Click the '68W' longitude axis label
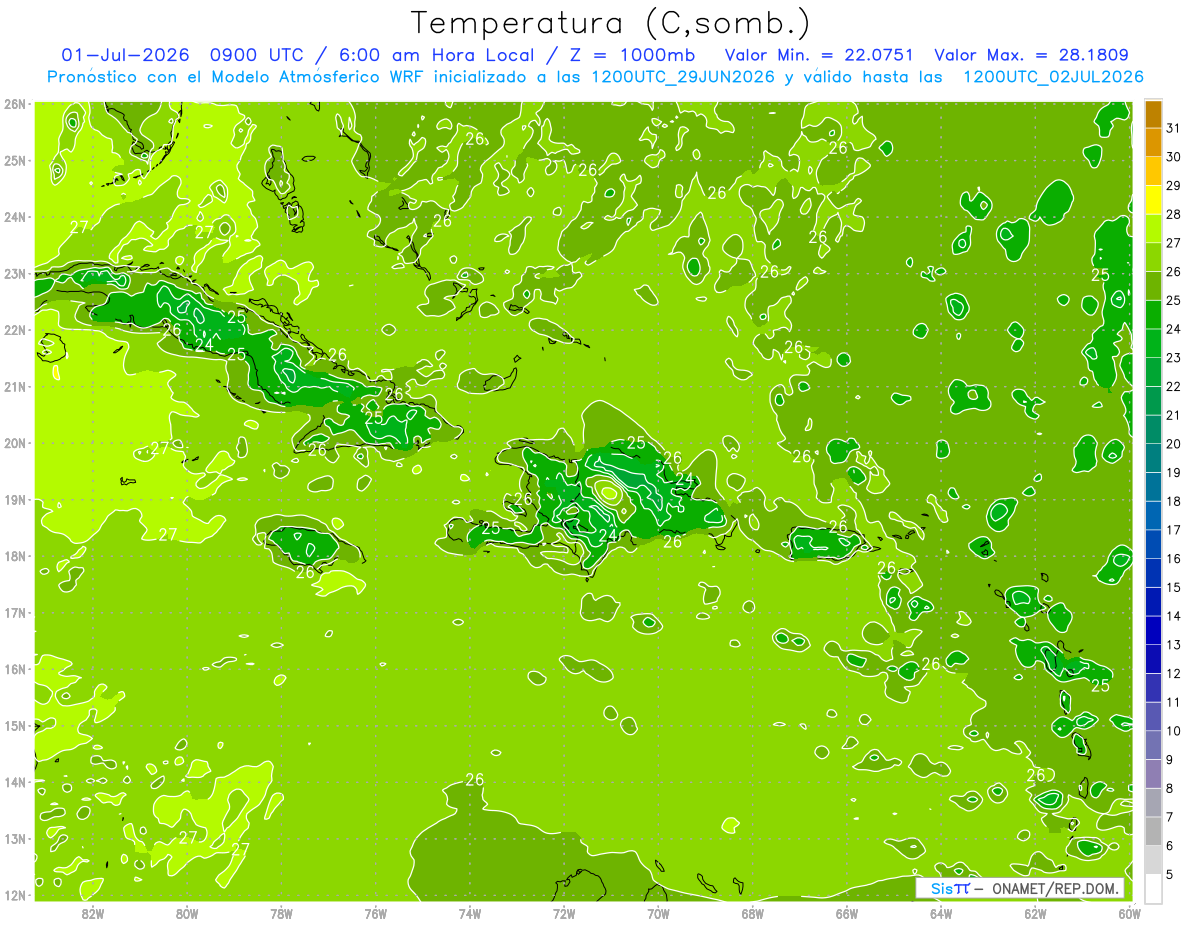The height and width of the screenshot is (927, 1200). (753, 913)
